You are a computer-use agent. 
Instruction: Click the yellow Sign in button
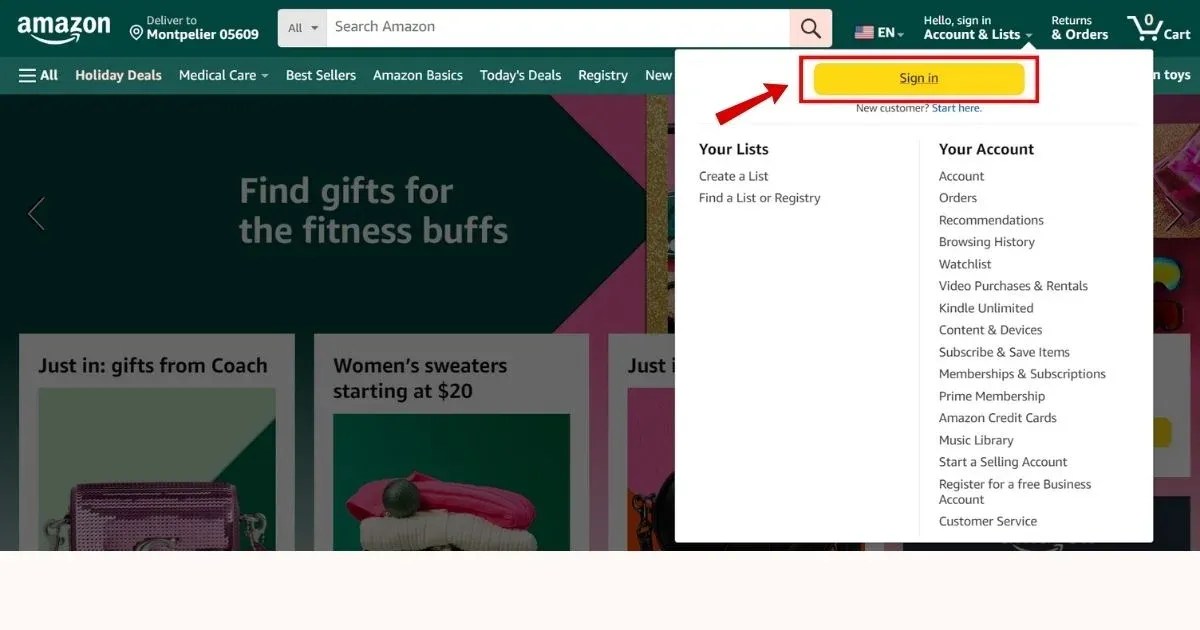tap(918, 78)
